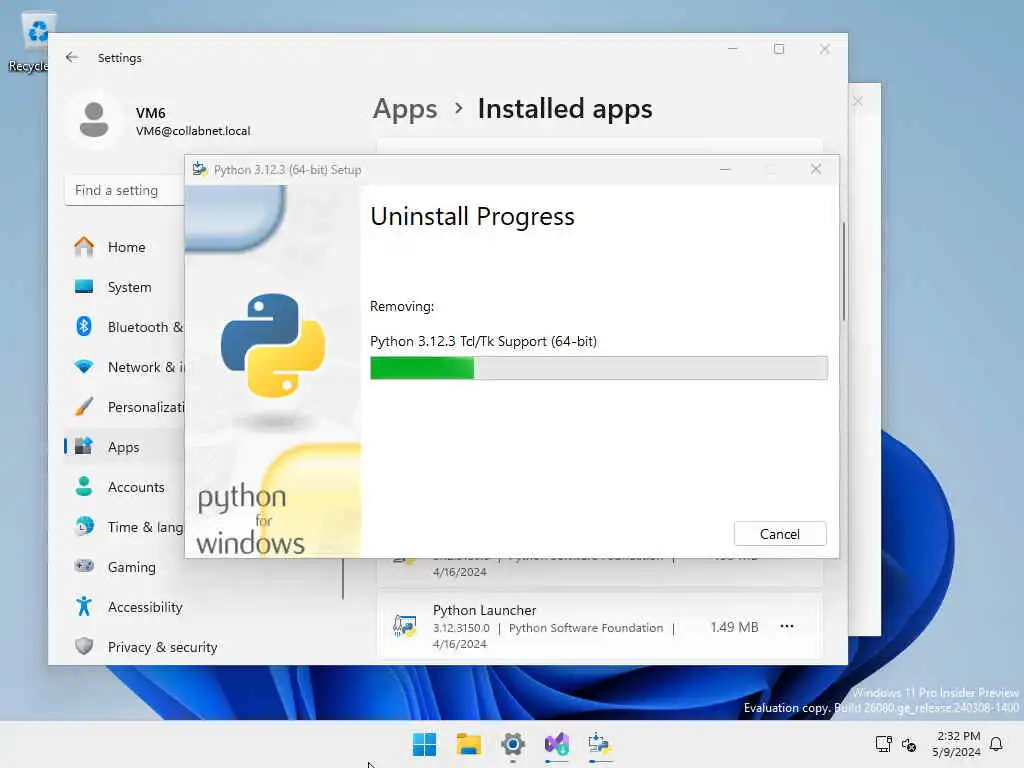Viewport: 1024px width, 768px height.
Task: Switch to Settings gear taskbar icon
Action: 513,744
